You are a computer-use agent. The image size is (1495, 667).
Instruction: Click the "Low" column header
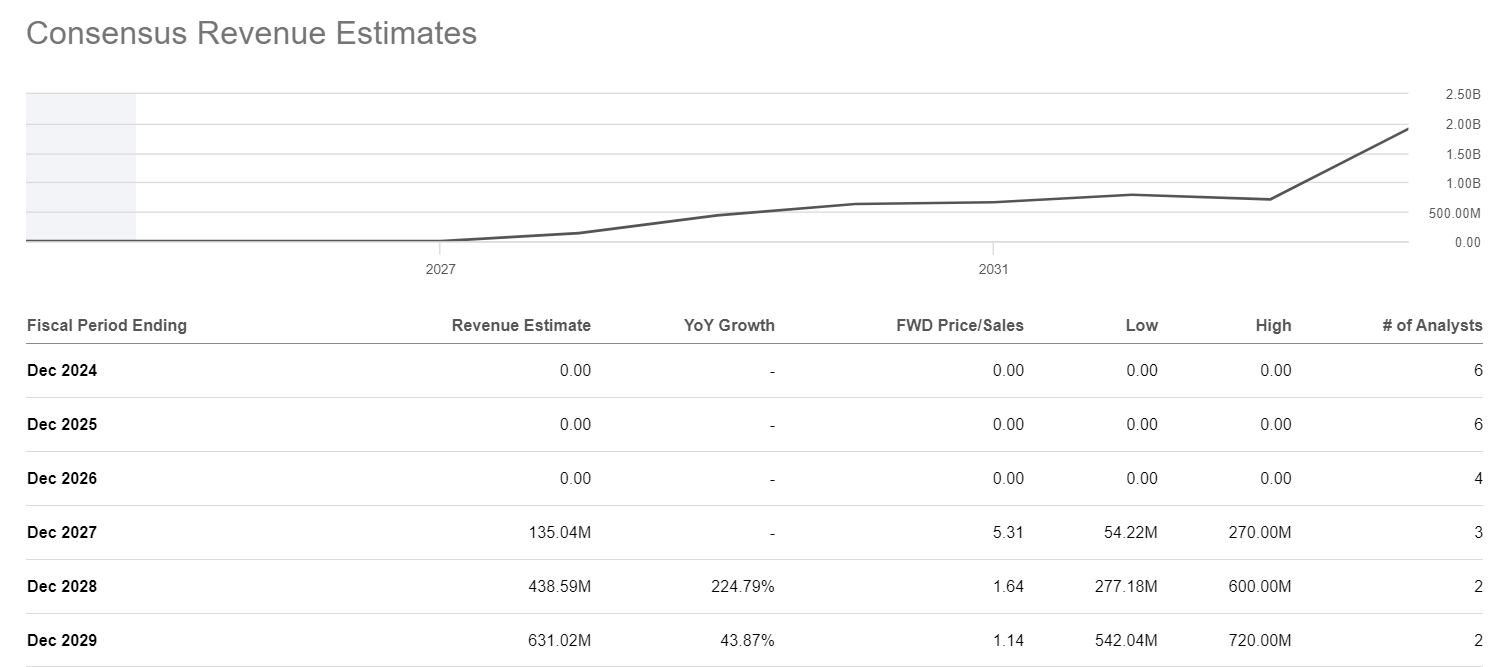[x=1141, y=325]
